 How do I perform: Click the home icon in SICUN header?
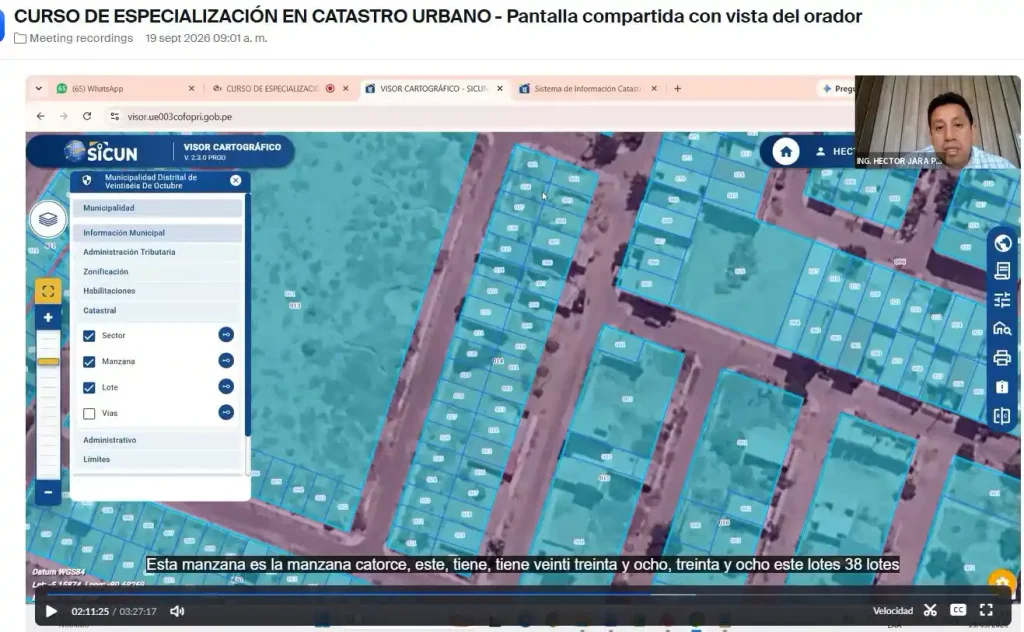click(786, 152)
